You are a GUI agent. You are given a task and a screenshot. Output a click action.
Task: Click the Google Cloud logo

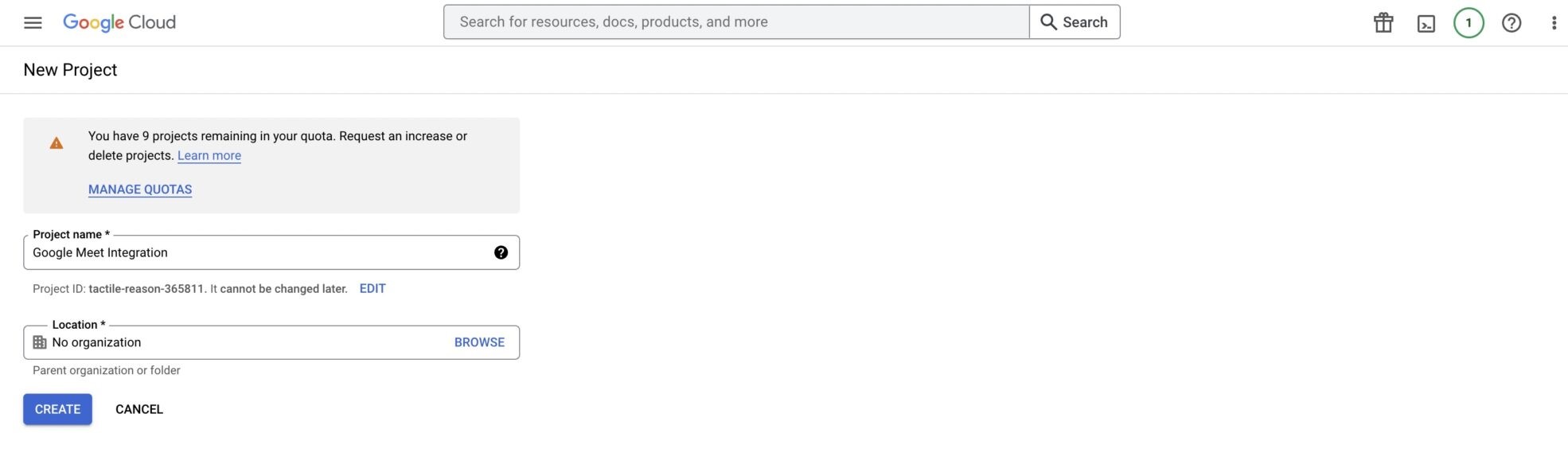point(119,22)
